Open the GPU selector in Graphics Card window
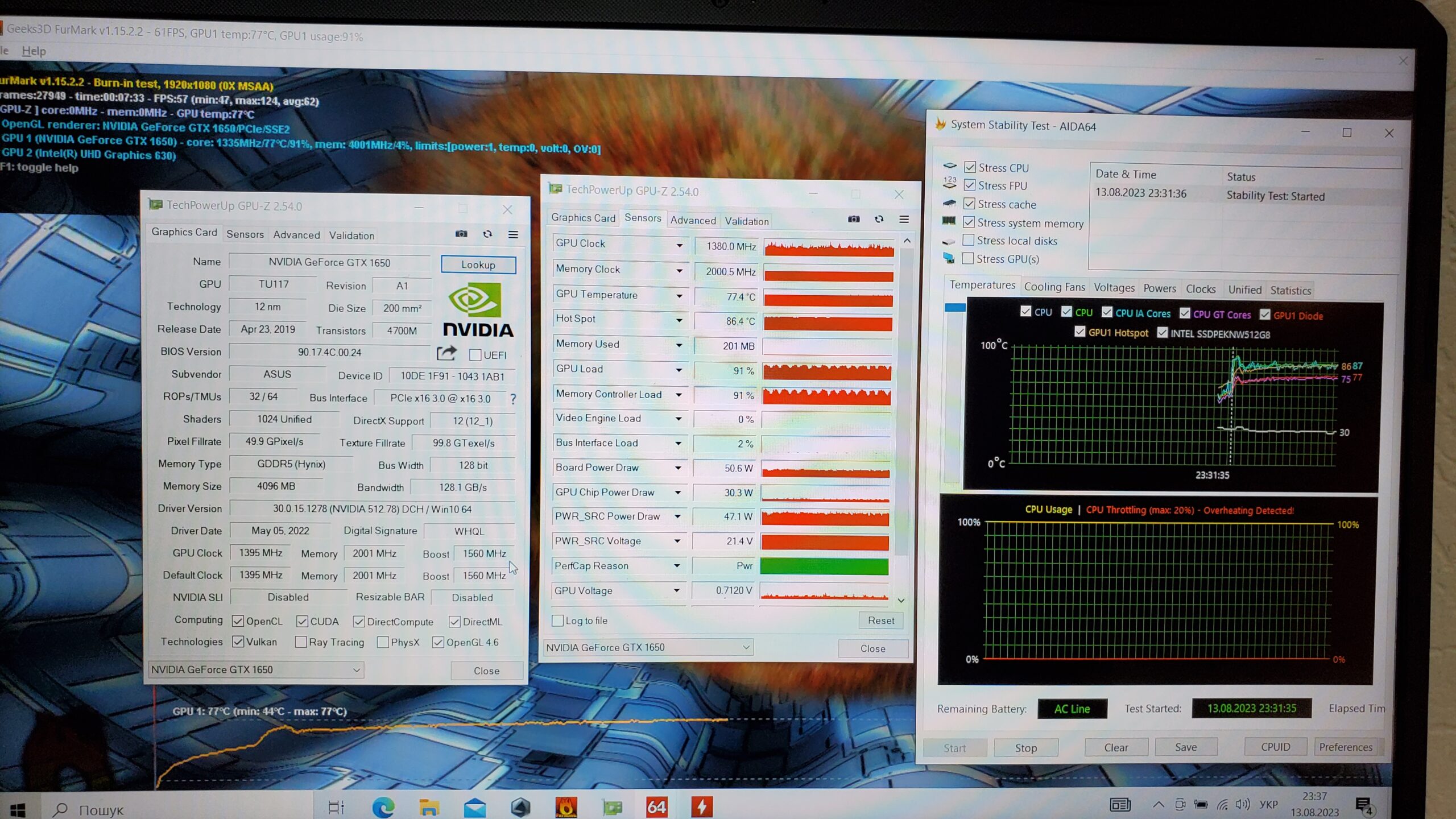 [256, 669]
